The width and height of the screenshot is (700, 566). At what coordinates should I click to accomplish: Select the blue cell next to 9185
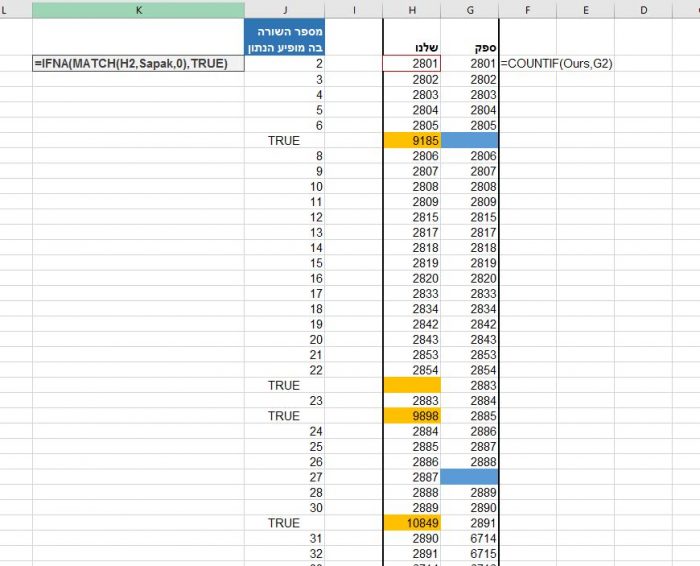[470, 141]
